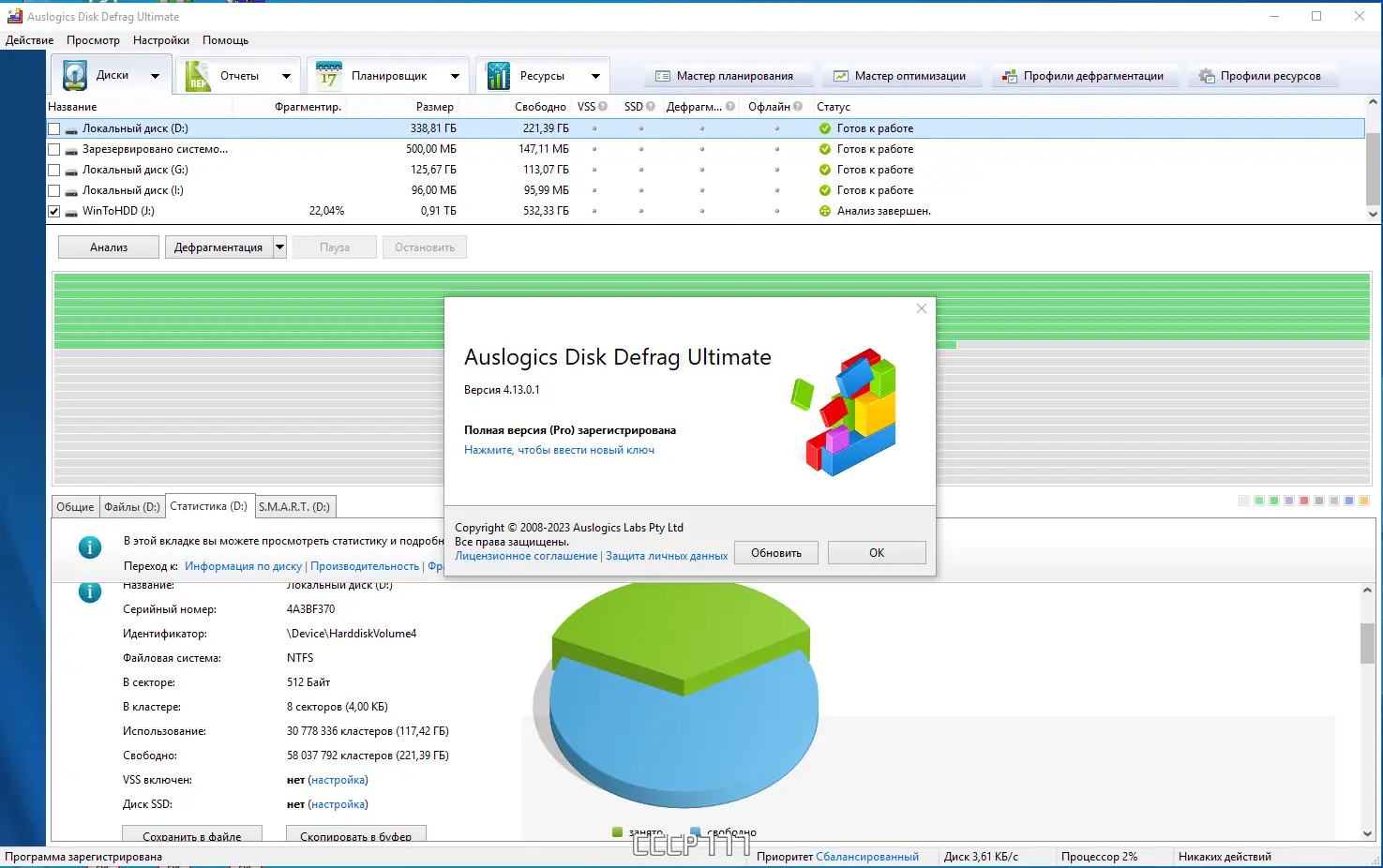
Task: Tick the checkbox for Зарезервировано системо...
Action: (x=54, y=150)
